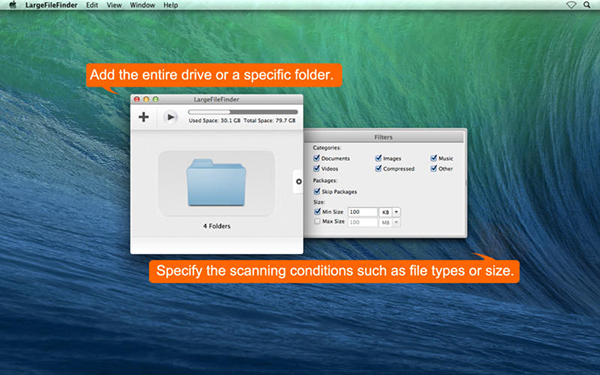The height and width of the screenshot is (375, 600).
Task: Click the Wi-Fi status icon in menu bar
Action: click(571, 5)
